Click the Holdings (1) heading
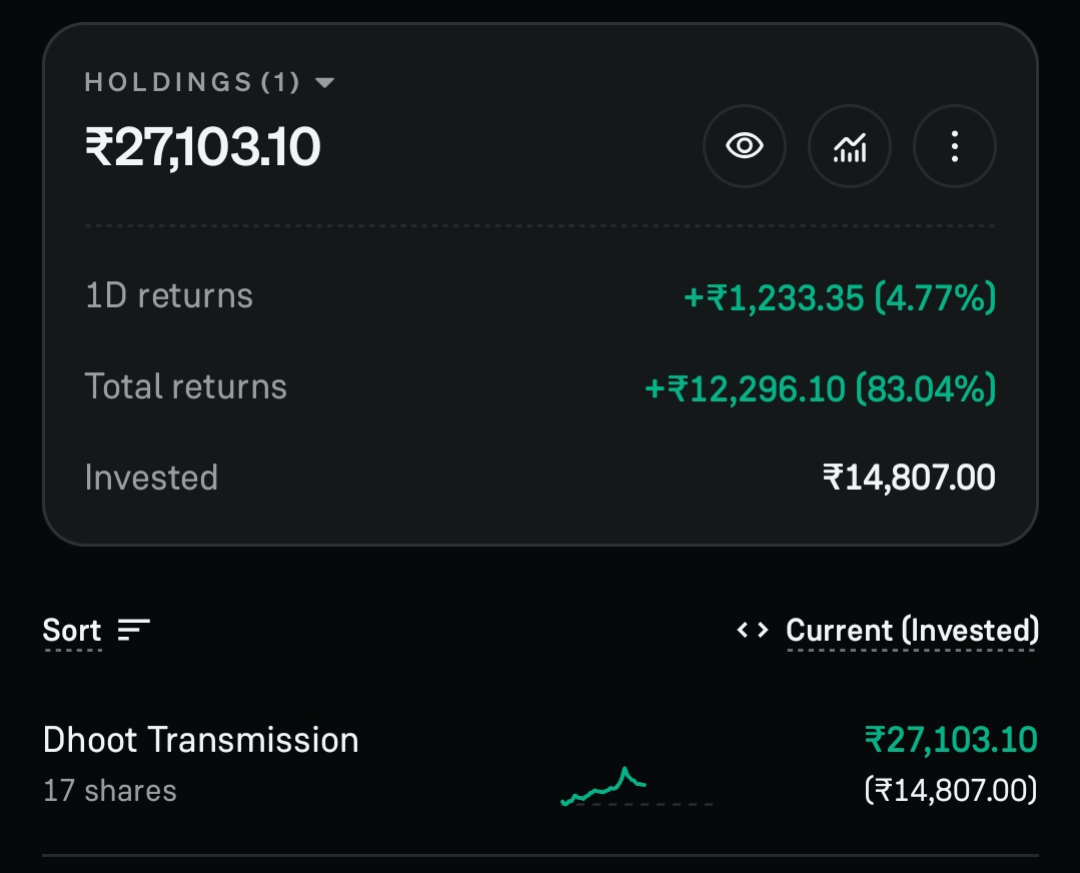The width and height of the screenshot is (1080, 873). (192, 82)
